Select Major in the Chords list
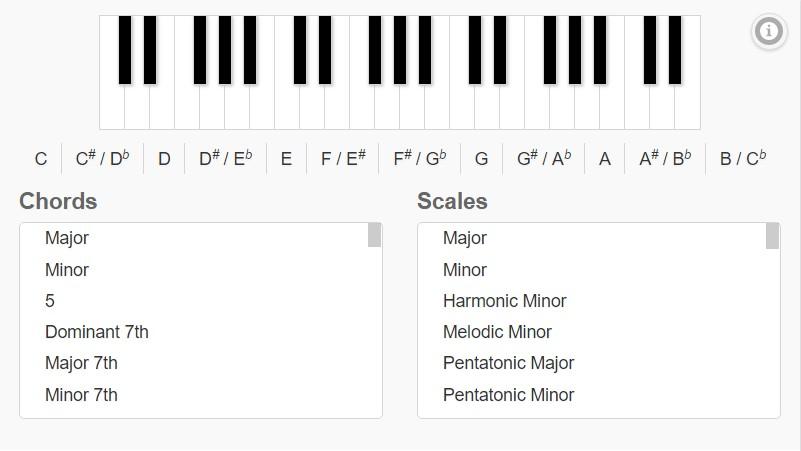This screenshot has width=801, height=451. 67,238
